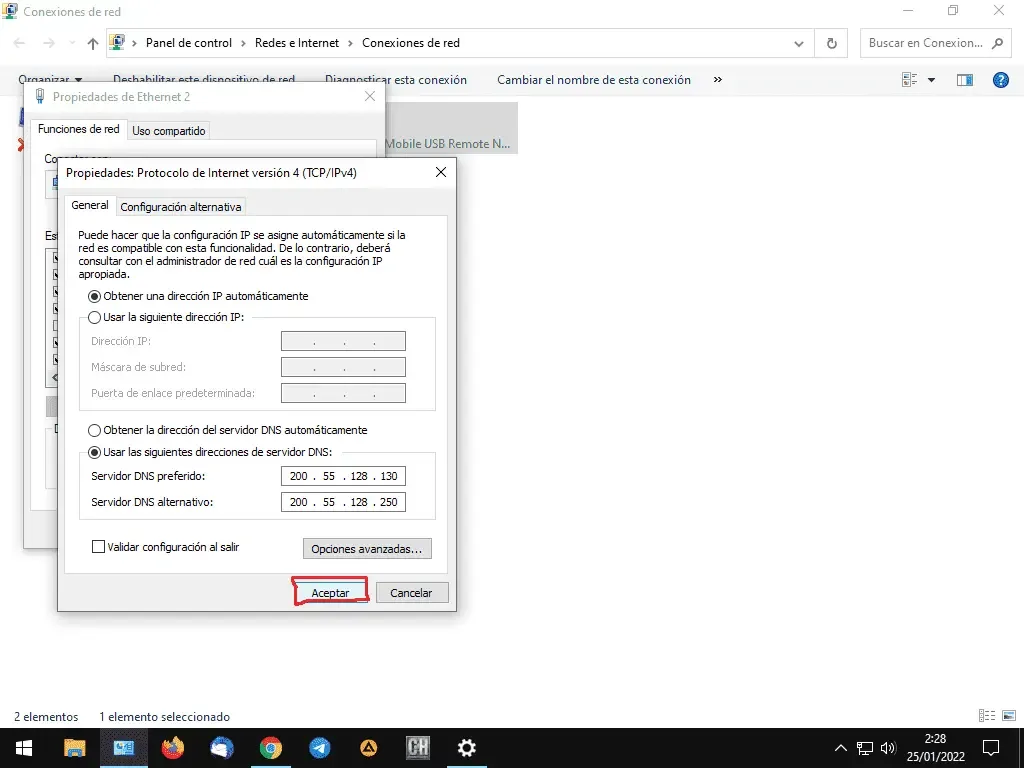Click Cancelar in the TCP/IPv4 dialog
Screen dimensions: 1024x768
point(411,592)
